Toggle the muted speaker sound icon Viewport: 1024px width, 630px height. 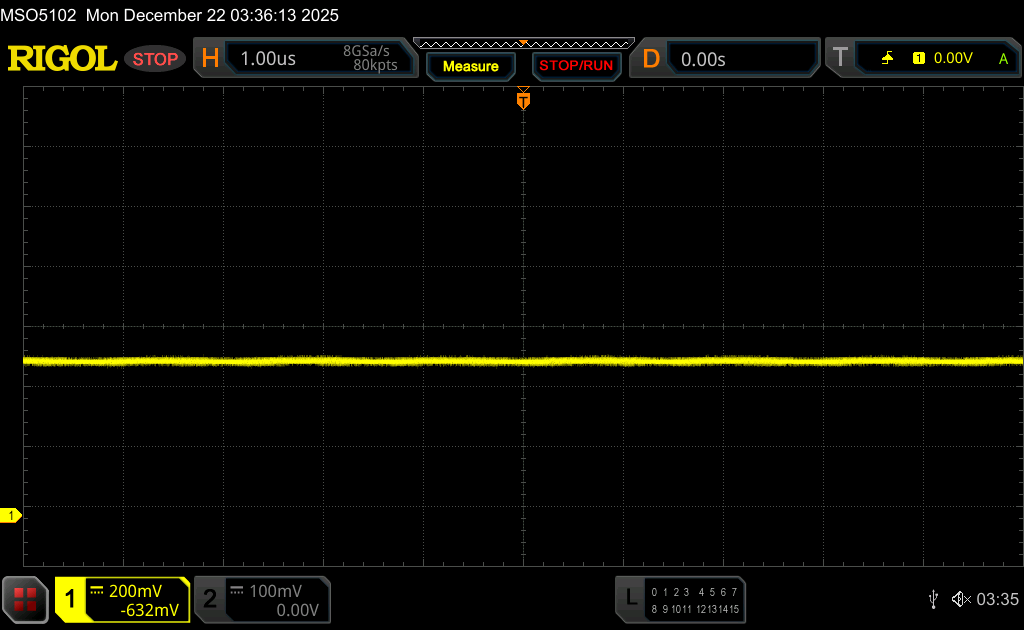[960, 599]
